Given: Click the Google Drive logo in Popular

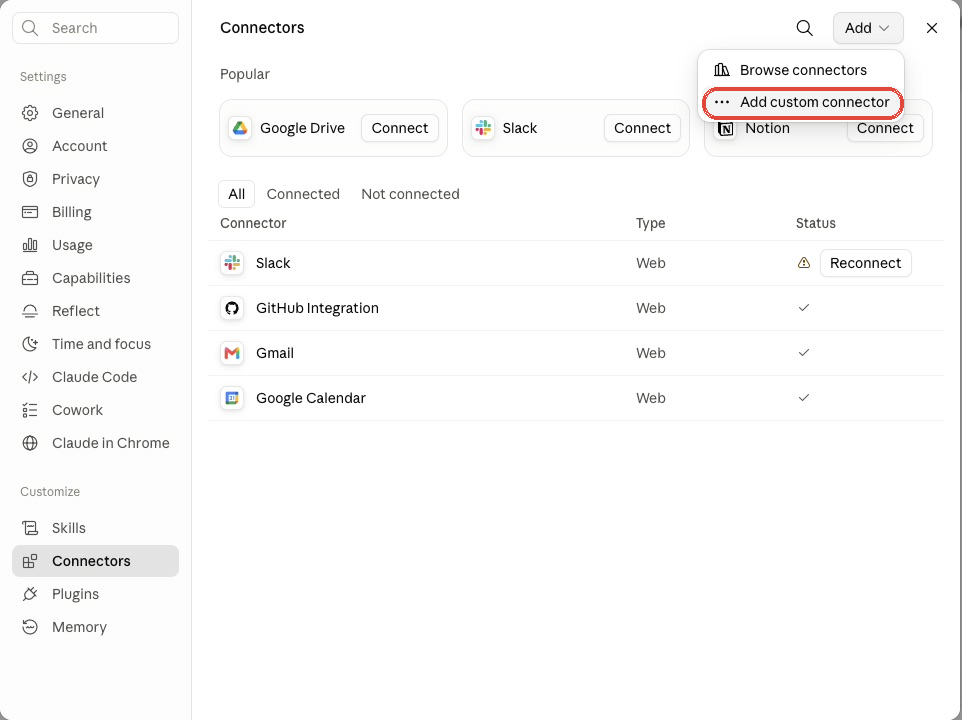Looking at the screenshot, I should [240, 128].
